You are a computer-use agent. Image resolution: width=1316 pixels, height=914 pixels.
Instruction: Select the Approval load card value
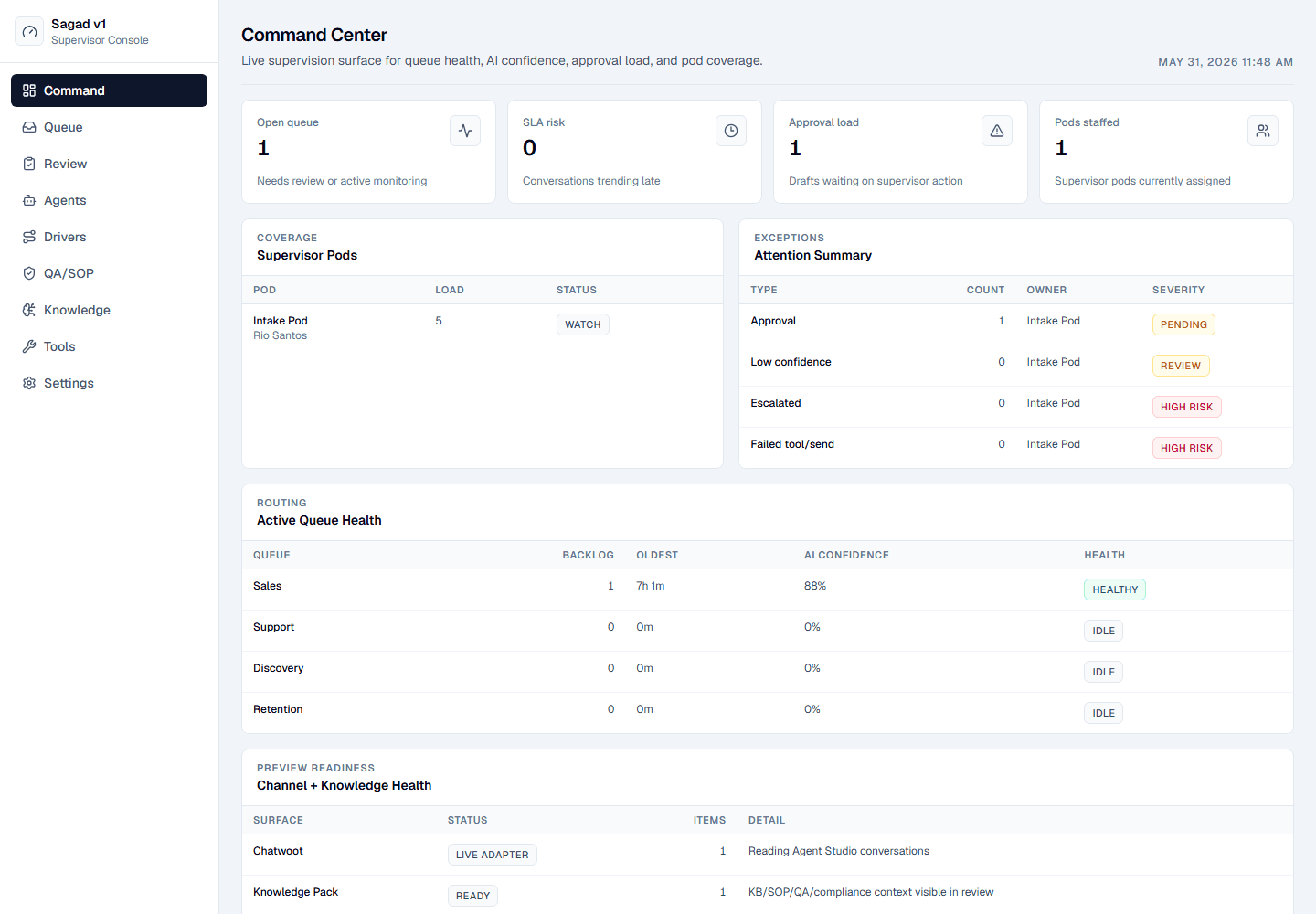point(795,148)
